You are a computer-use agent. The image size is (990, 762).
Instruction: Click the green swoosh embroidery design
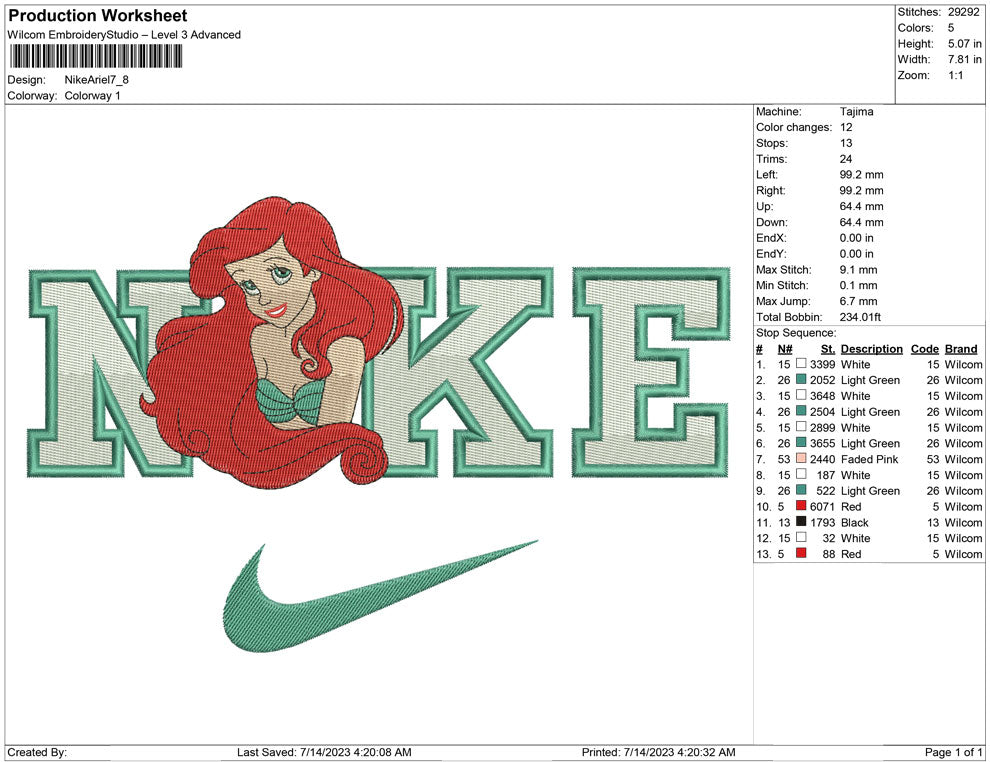(379, 597)
